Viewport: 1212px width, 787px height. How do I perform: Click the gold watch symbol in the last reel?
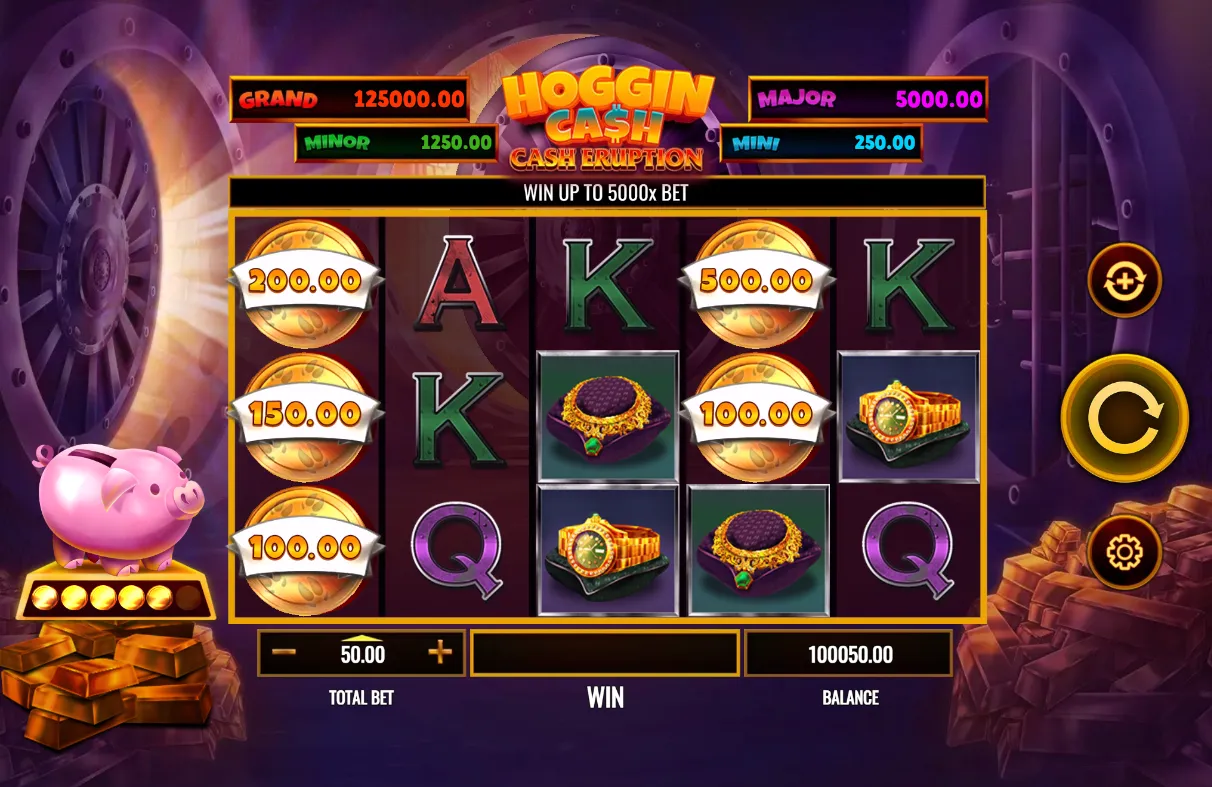click(x=909, y=417)
